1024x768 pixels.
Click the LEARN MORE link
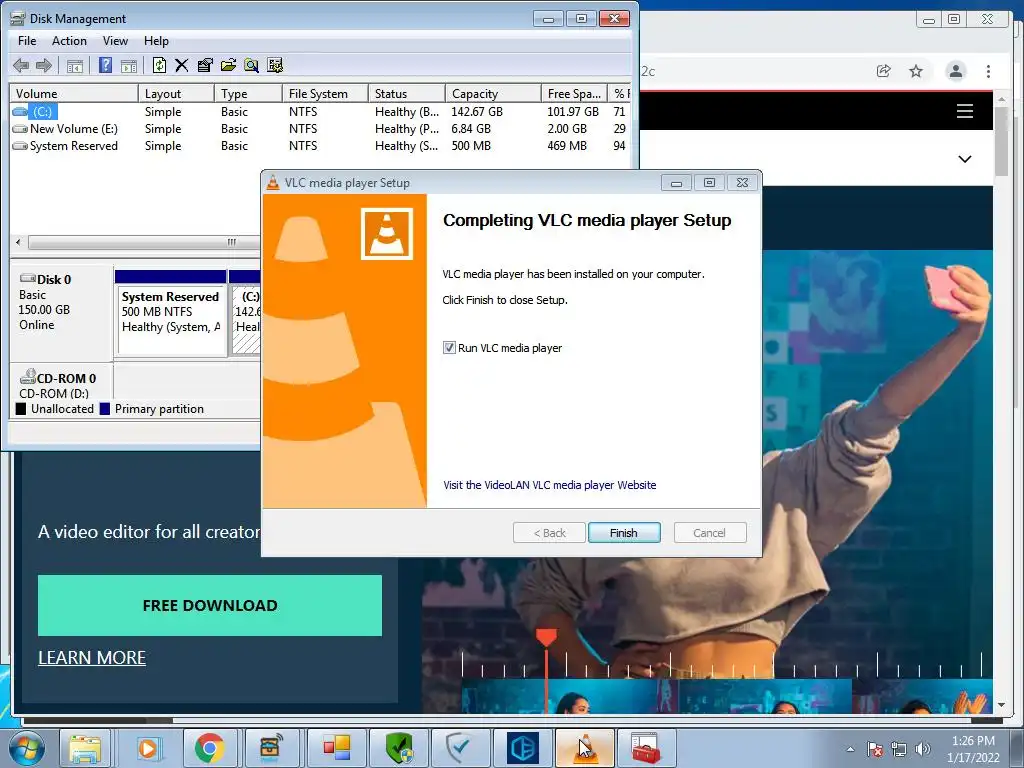pos(92,658)
